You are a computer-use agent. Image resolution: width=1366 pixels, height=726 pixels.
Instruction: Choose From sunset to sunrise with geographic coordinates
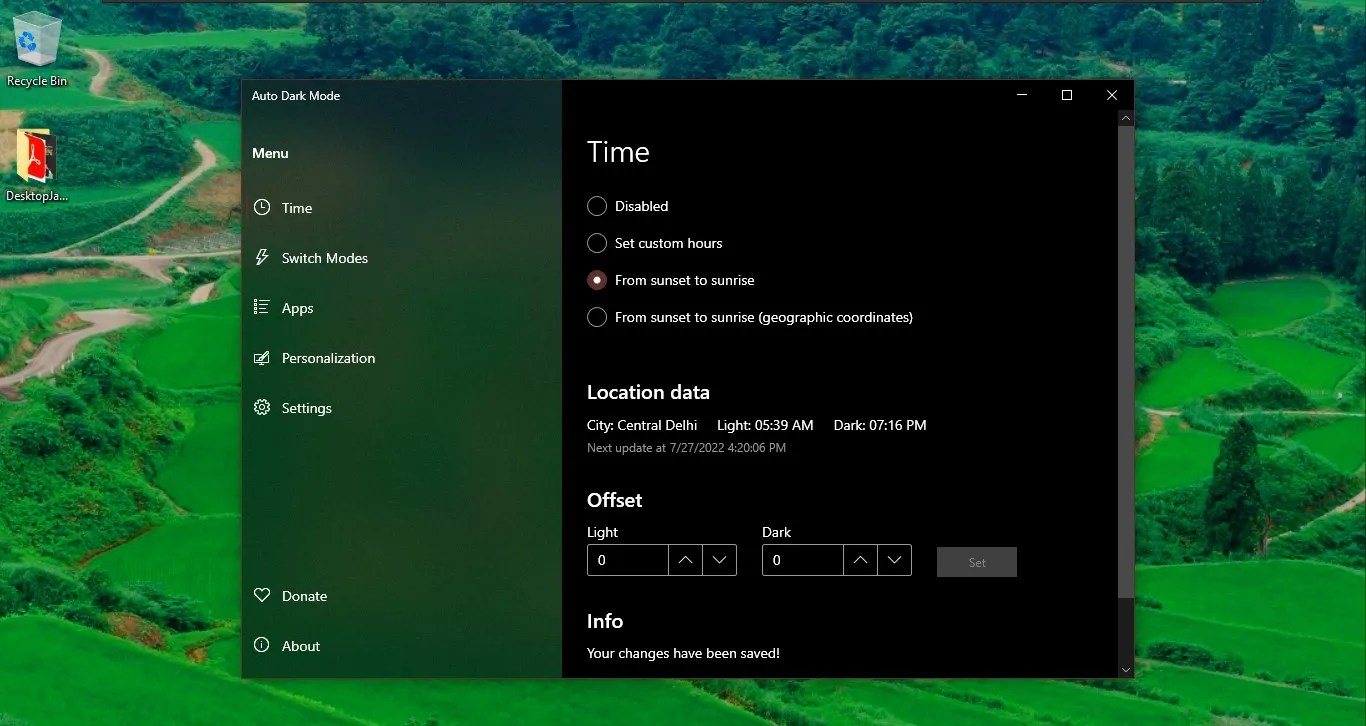pyautogui.click(x=597, y=317)
